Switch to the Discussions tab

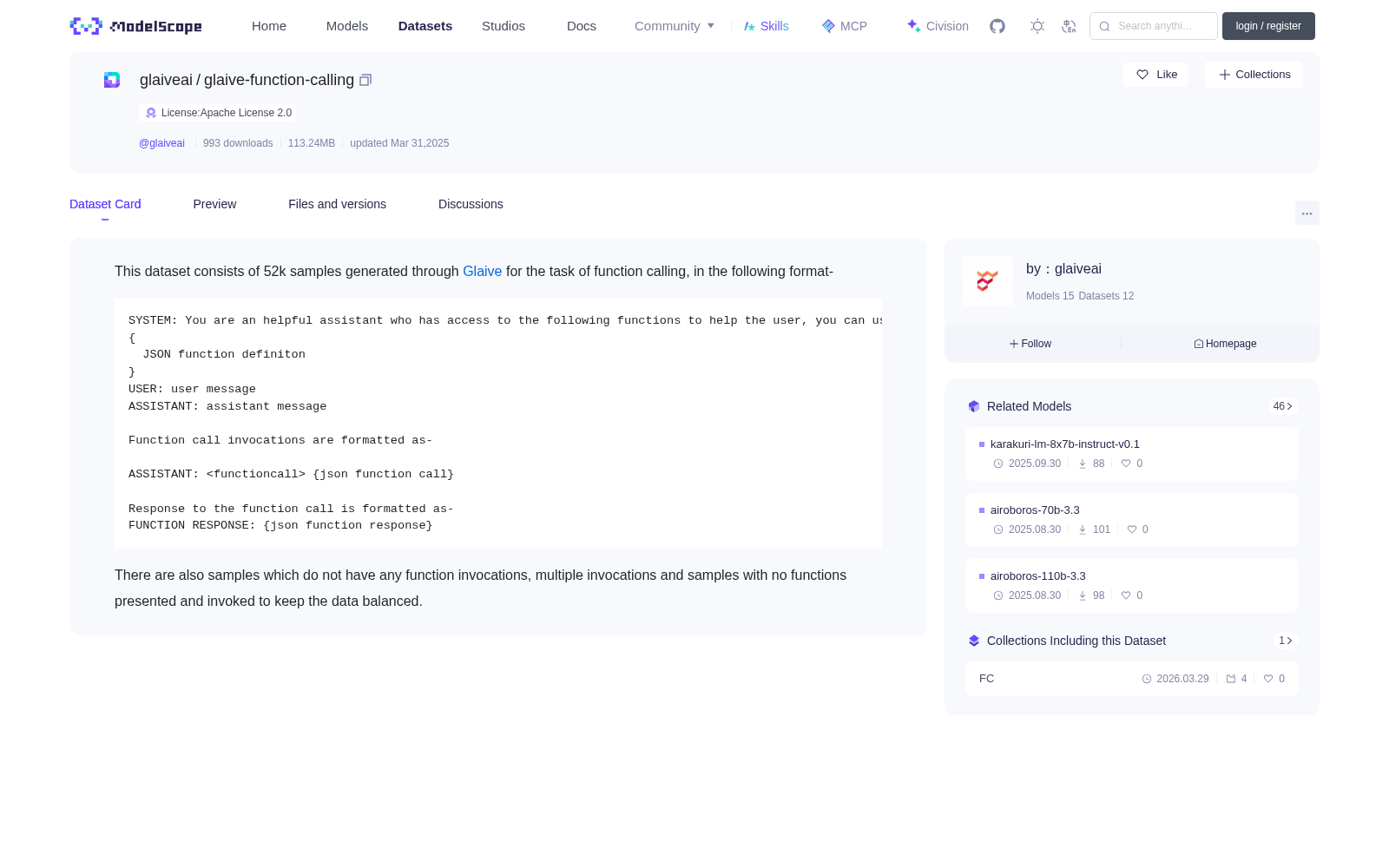pos(471,204)
